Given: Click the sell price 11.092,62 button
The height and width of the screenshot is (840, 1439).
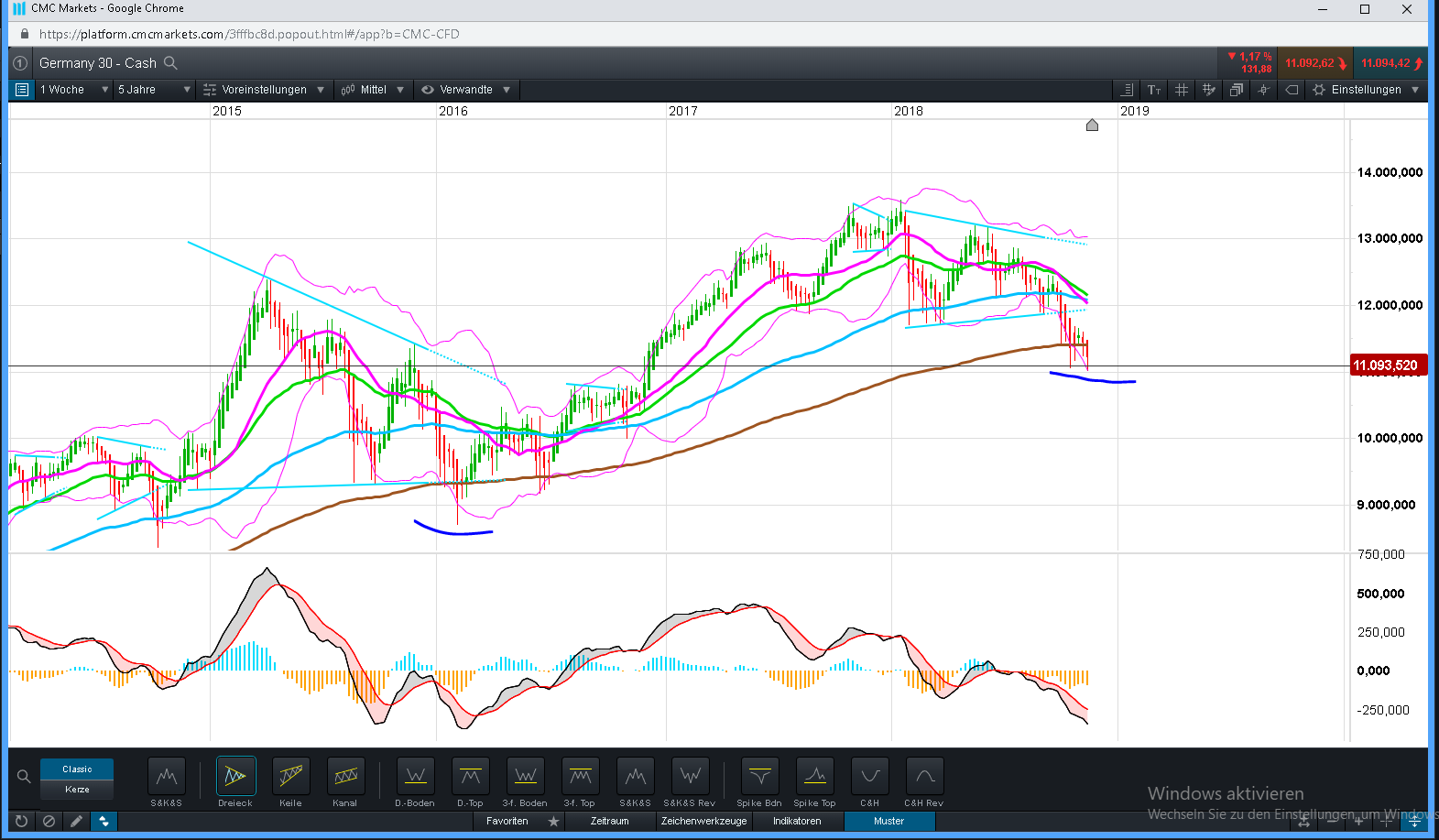Looking at the screenshot, I should pyautogui.click(x=1315, y=63).
